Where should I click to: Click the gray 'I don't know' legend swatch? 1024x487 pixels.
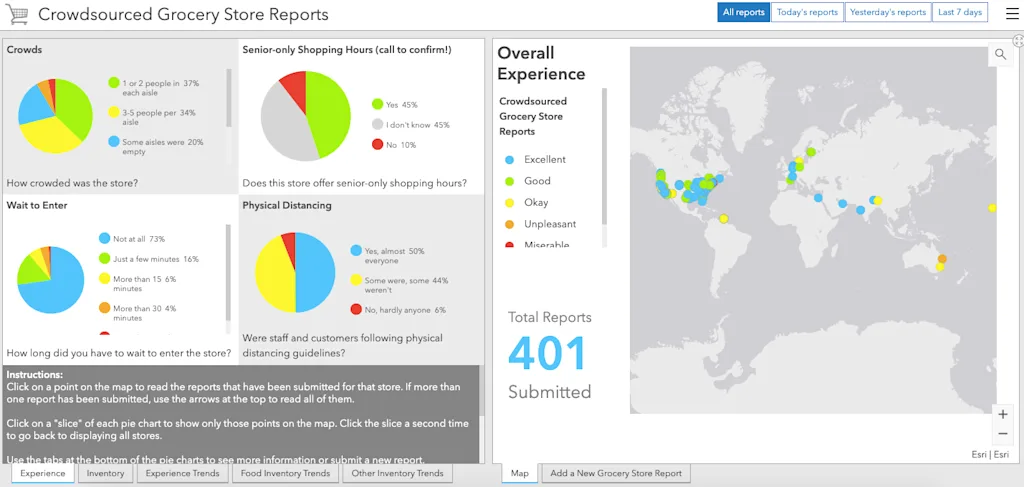pyautogui.click(x=377, y=124)
